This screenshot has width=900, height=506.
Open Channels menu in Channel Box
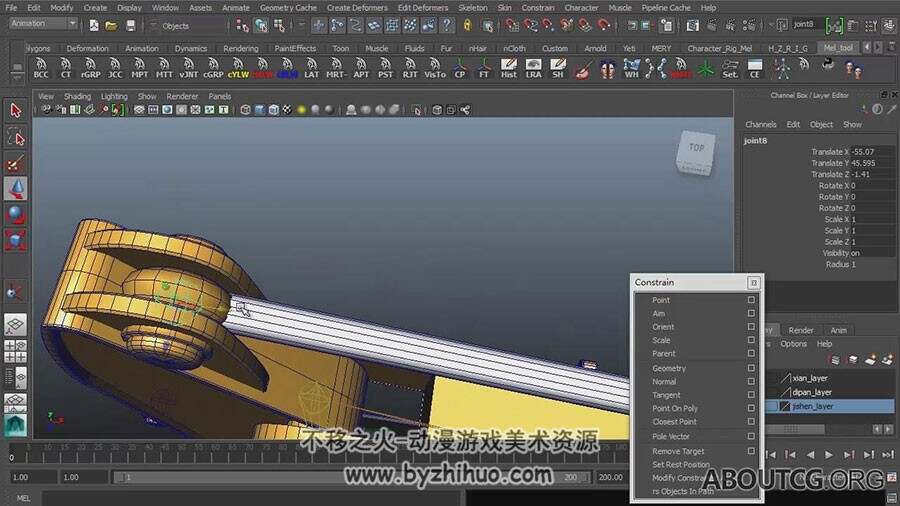coord(761,124)
